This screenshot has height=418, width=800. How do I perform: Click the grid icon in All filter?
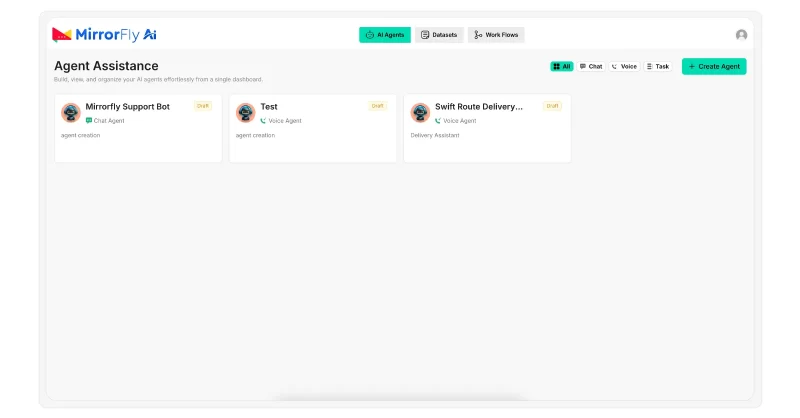(x=557, y=66)
